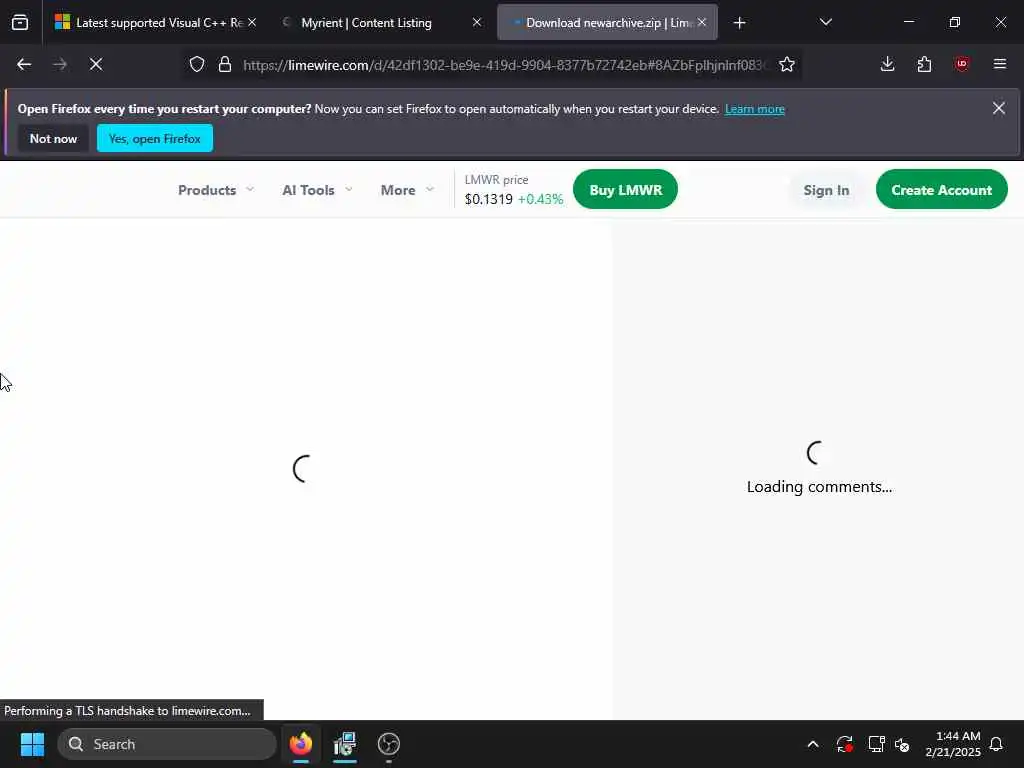Click Yes, open Firefox button
This screenshot has width=1024, height=768.
pos(155,138)
